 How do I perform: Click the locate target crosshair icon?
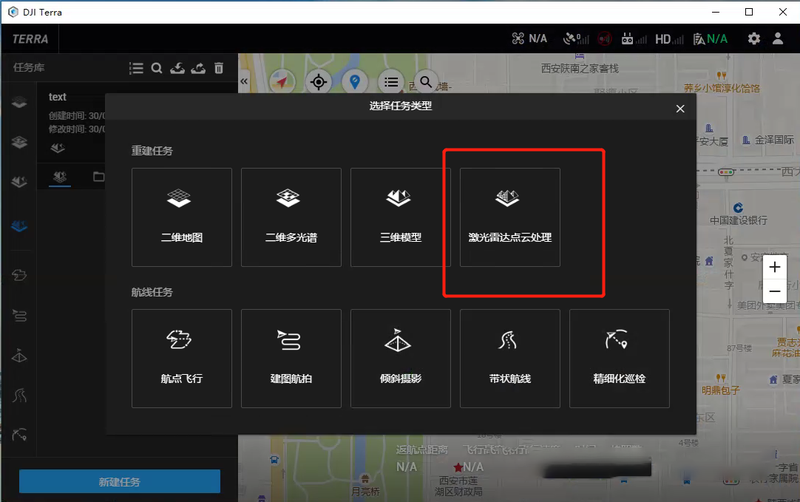[318, 82]
